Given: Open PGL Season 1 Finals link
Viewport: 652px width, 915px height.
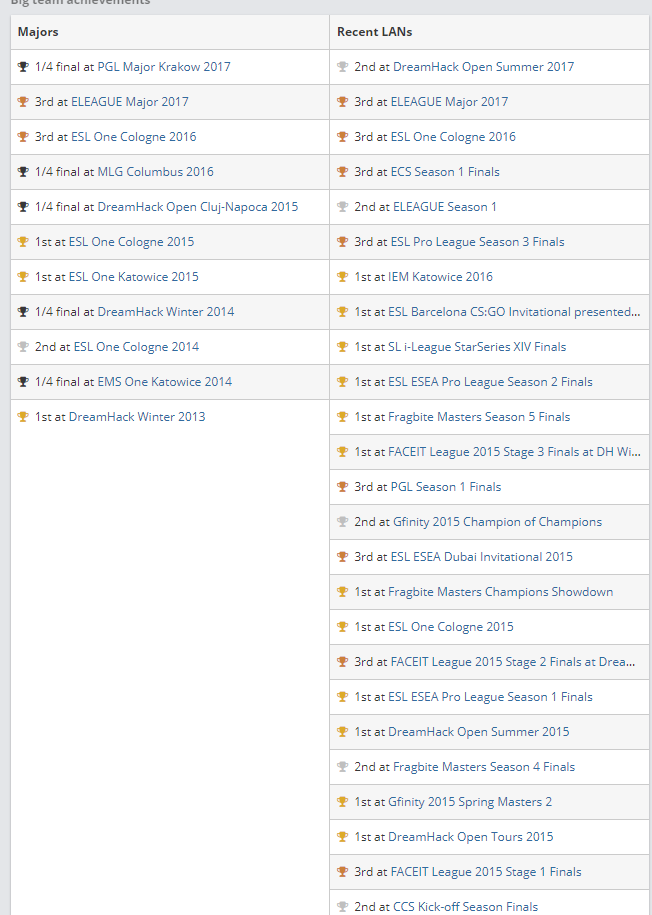Looking at the screenshot, I should click(446, 487).
